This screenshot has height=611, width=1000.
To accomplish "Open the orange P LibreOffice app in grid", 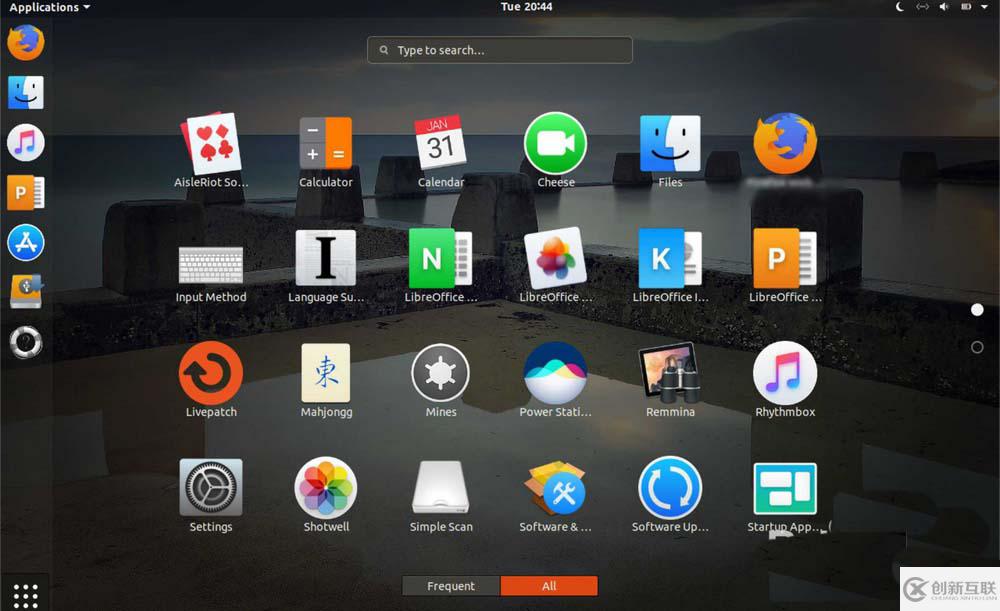I will click(x=785, y=258).
